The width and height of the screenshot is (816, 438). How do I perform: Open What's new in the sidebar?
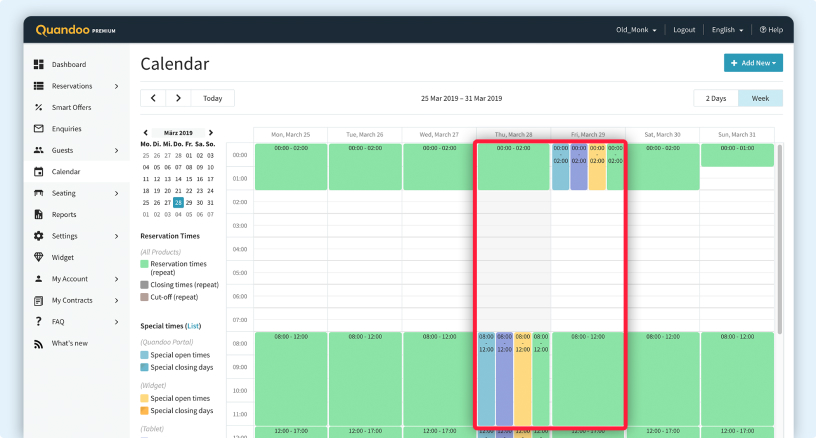[70, 343]
